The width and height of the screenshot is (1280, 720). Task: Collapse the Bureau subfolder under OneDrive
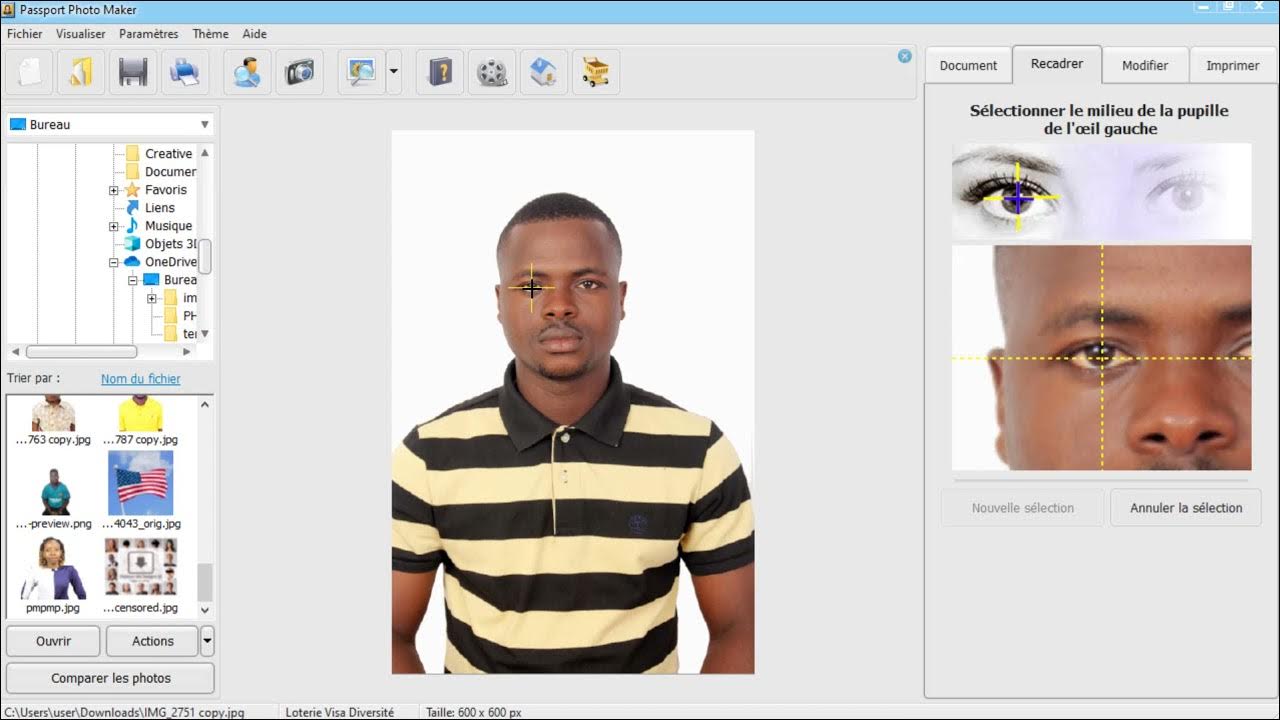[x=133, y=280]
